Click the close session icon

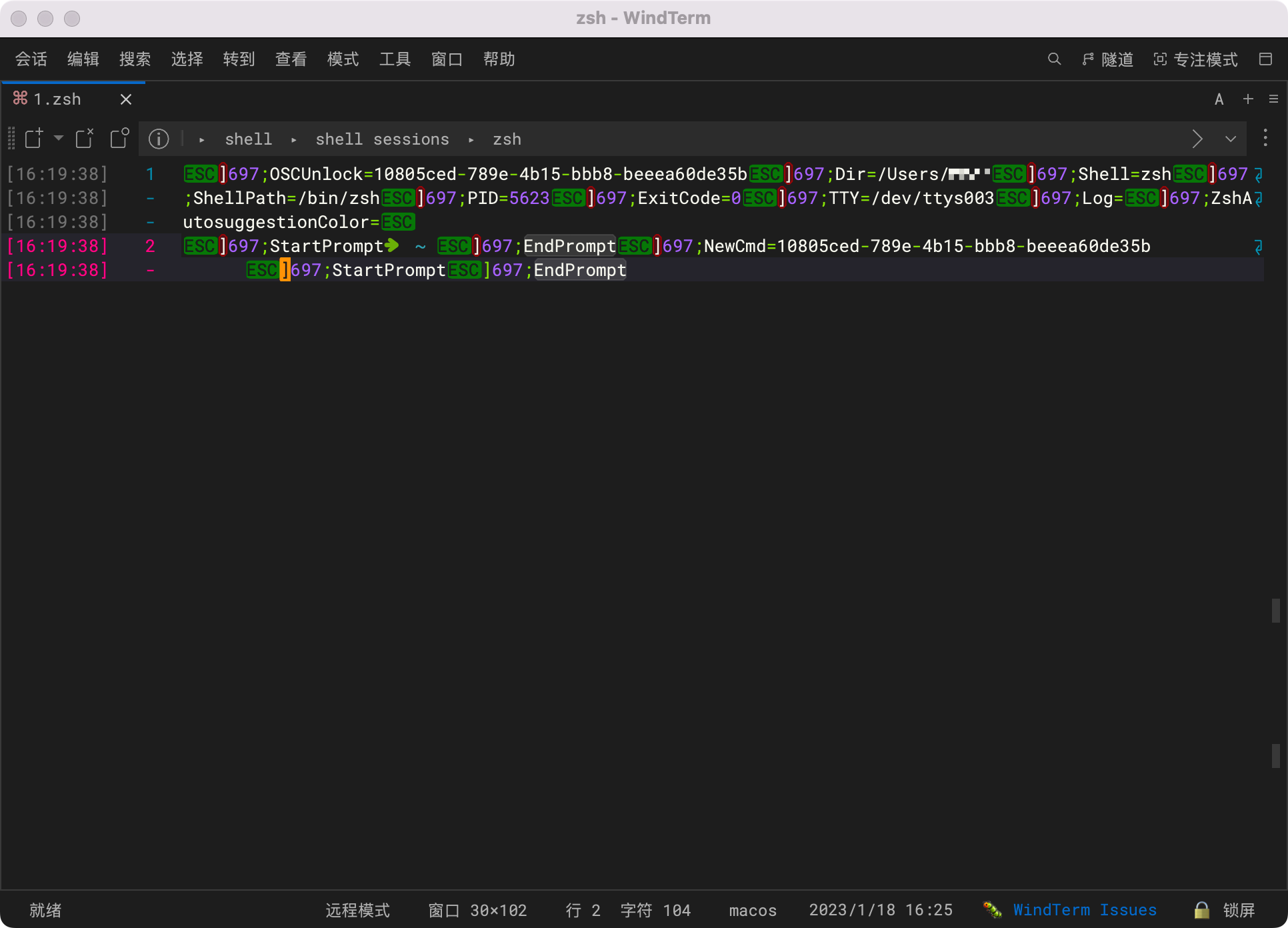[85, 139]
